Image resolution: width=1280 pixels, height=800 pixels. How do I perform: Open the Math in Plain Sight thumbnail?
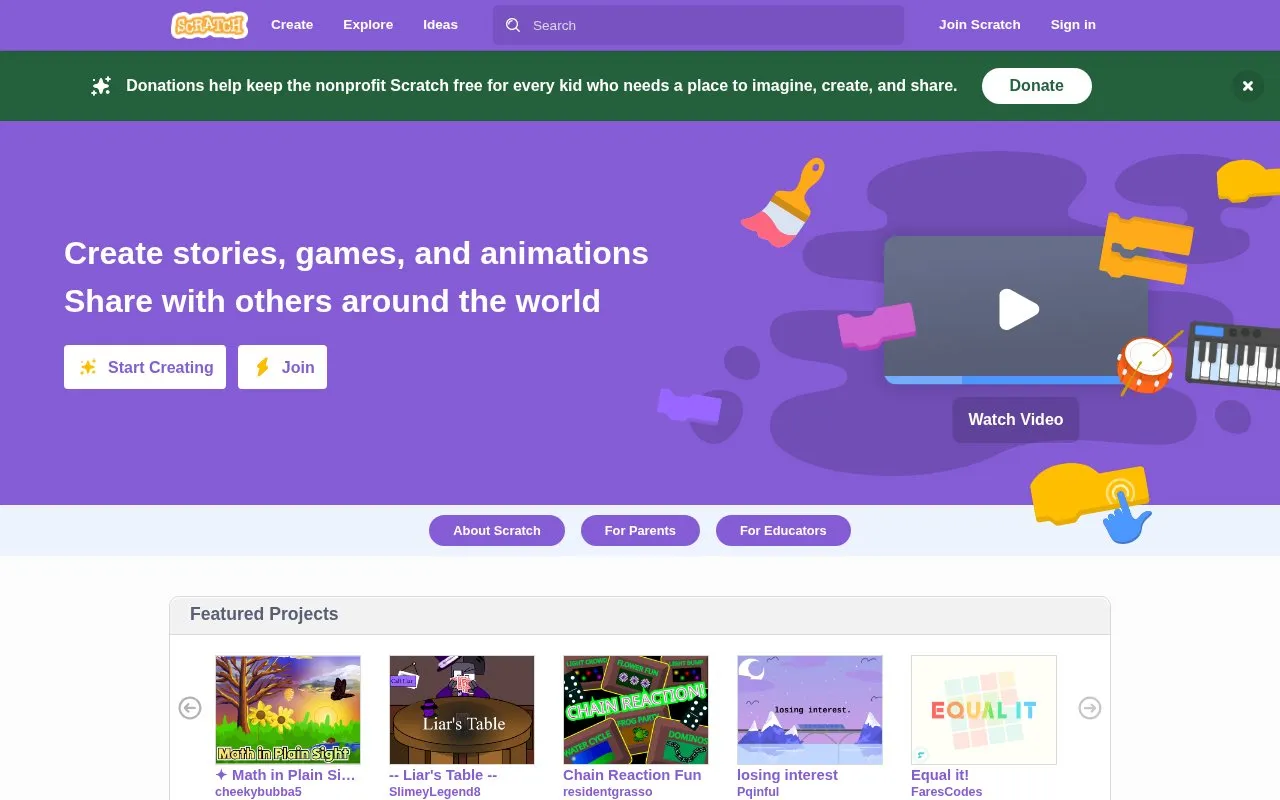(x=288, y=710)
